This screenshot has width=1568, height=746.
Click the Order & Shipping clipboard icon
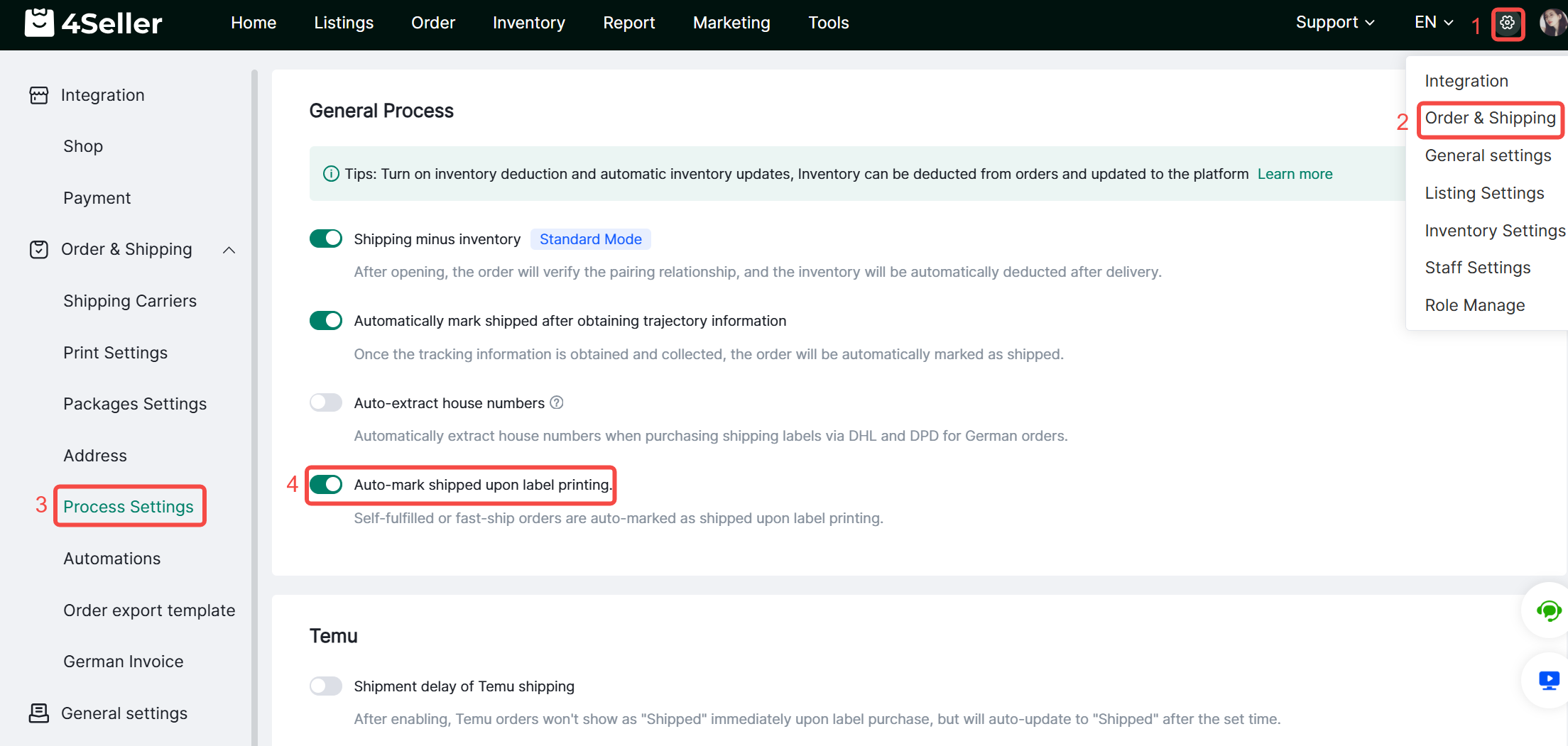pos(39,250)
